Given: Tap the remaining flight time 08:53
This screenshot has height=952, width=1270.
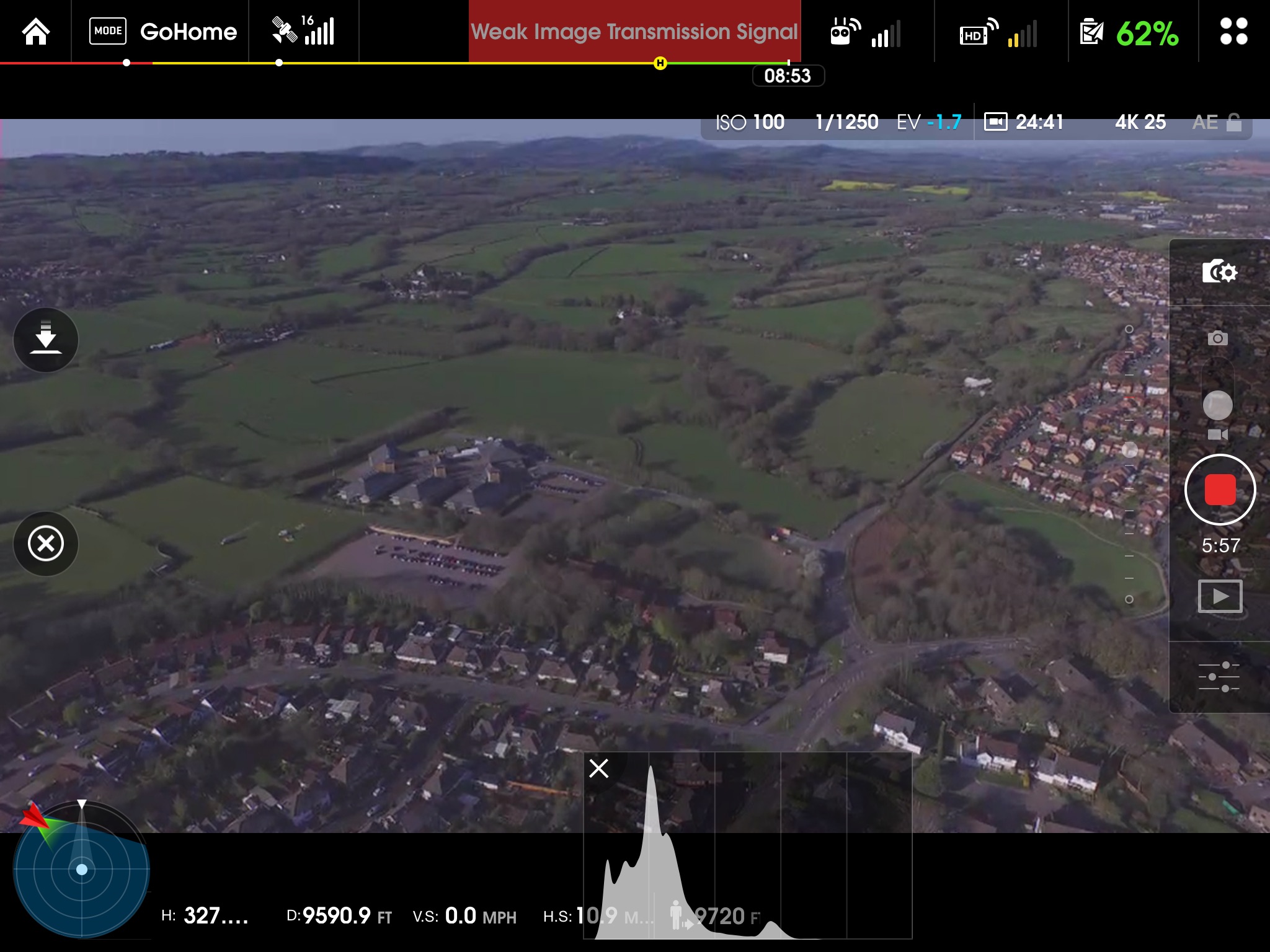Looking at the screenshot, I should tap(788, 76).
